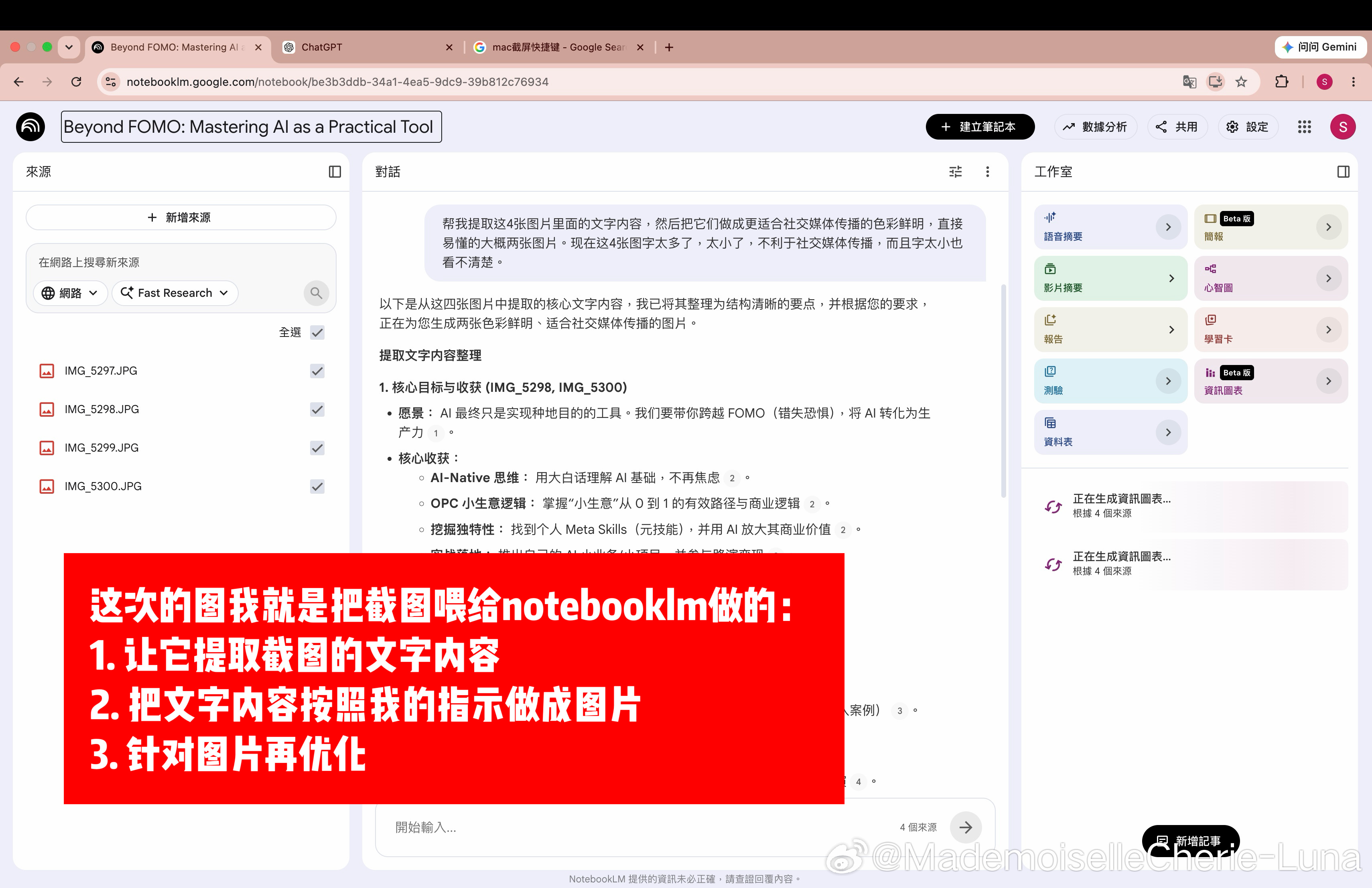This screenshot has height=888, width=1372.
Task: Open the Chrome extensions puzzle icon
Action: pyautogui.click(x=1281, y=82)
